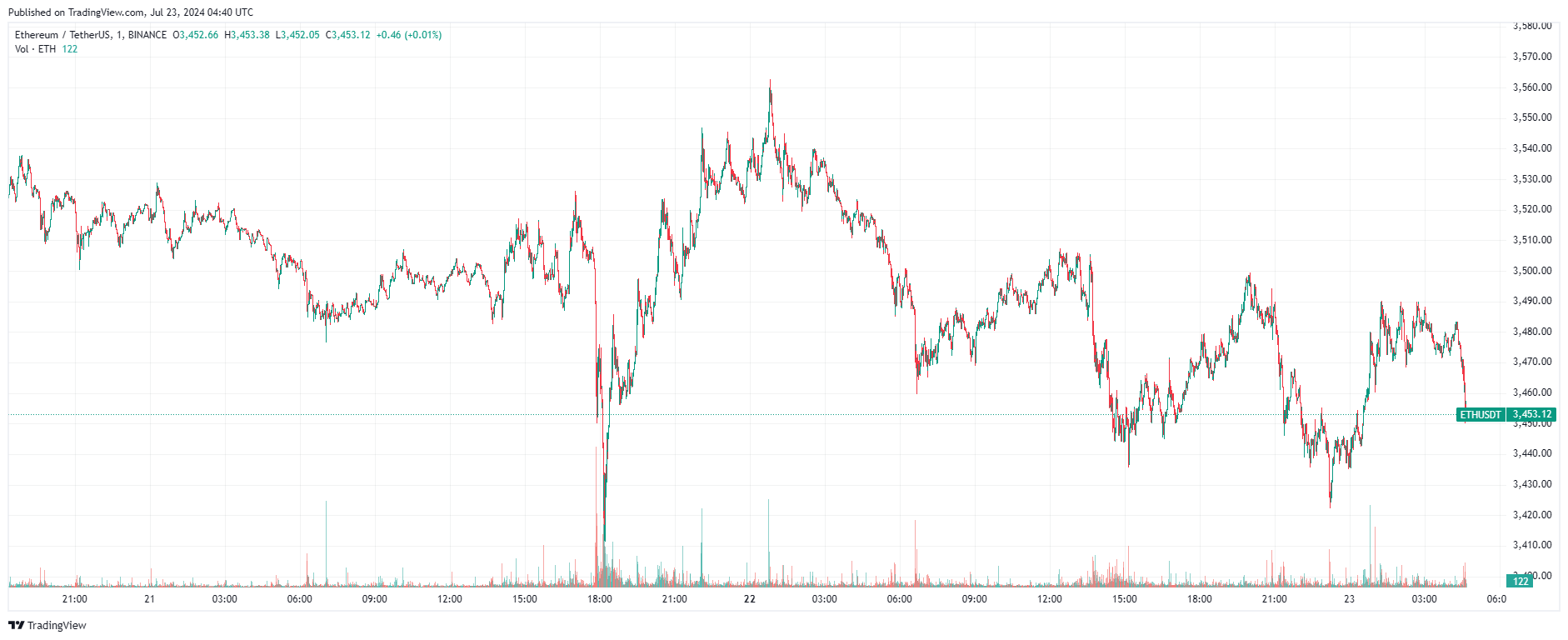Click the 3,430.00 price axis label
The width and height of the screenshot is (1568, 640).
[x=1532, y=484]
